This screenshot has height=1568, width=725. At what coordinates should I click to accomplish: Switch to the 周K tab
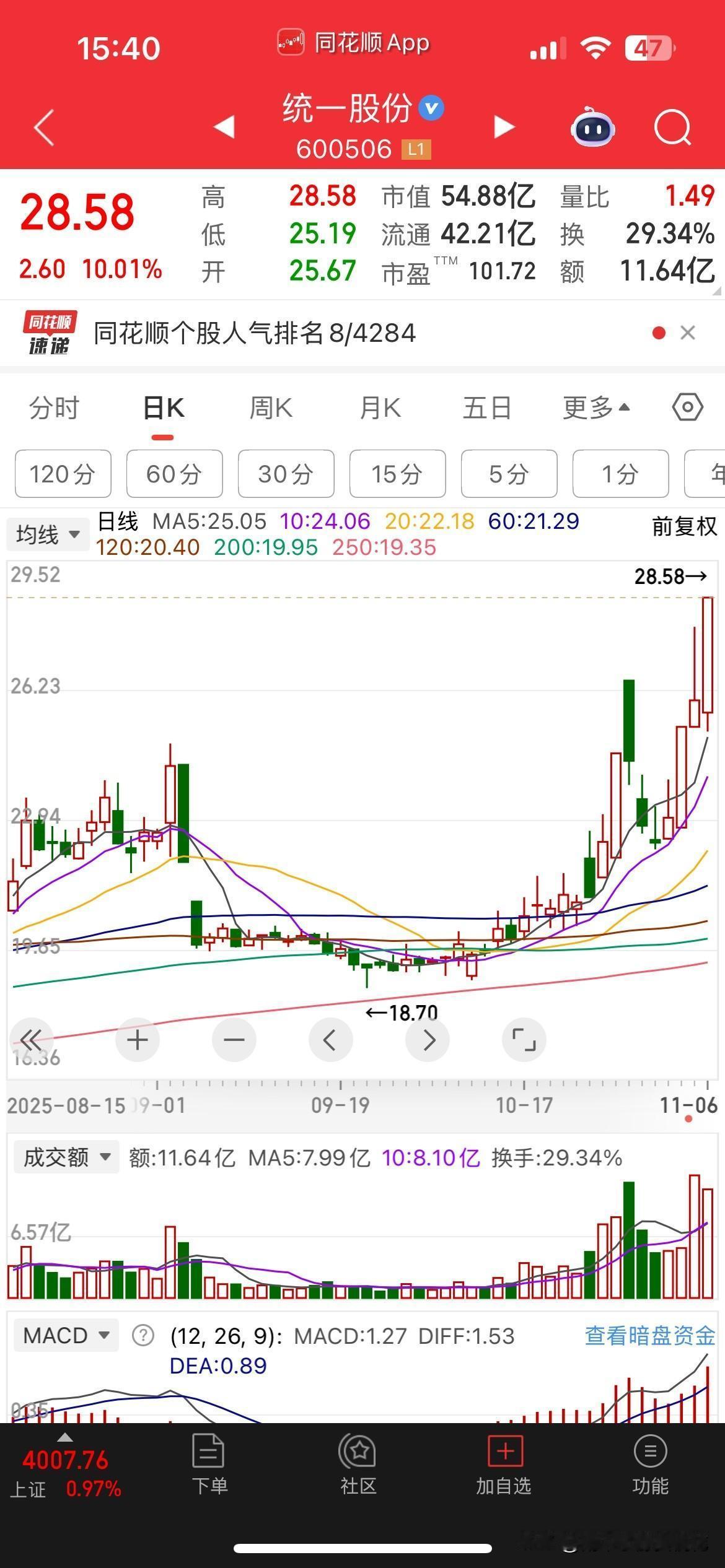pos(271,408)
